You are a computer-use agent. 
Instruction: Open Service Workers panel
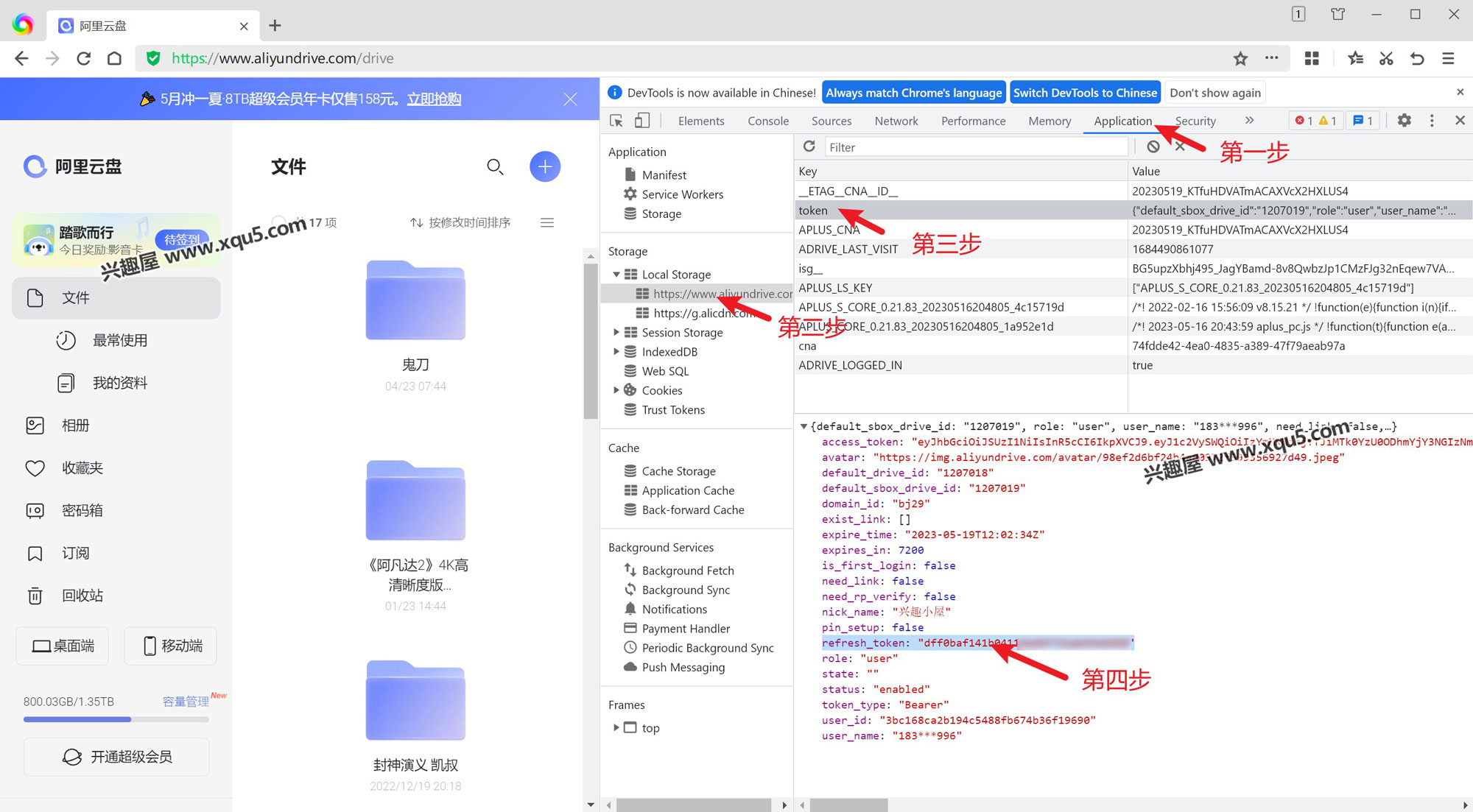(x=674, y=194)
